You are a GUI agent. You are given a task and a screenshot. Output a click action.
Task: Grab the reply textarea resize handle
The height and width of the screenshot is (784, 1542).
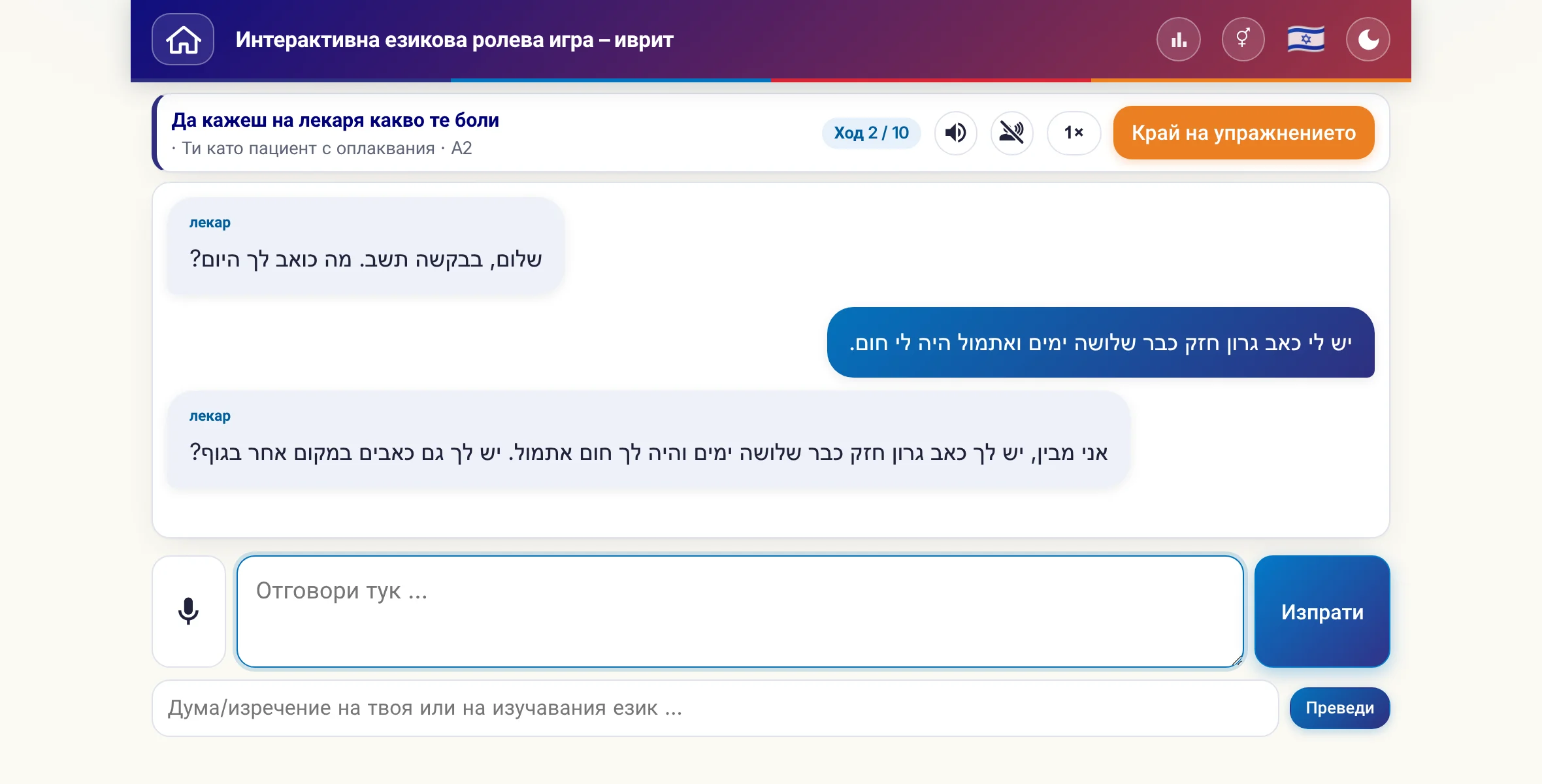click(x=1236, y=661)
